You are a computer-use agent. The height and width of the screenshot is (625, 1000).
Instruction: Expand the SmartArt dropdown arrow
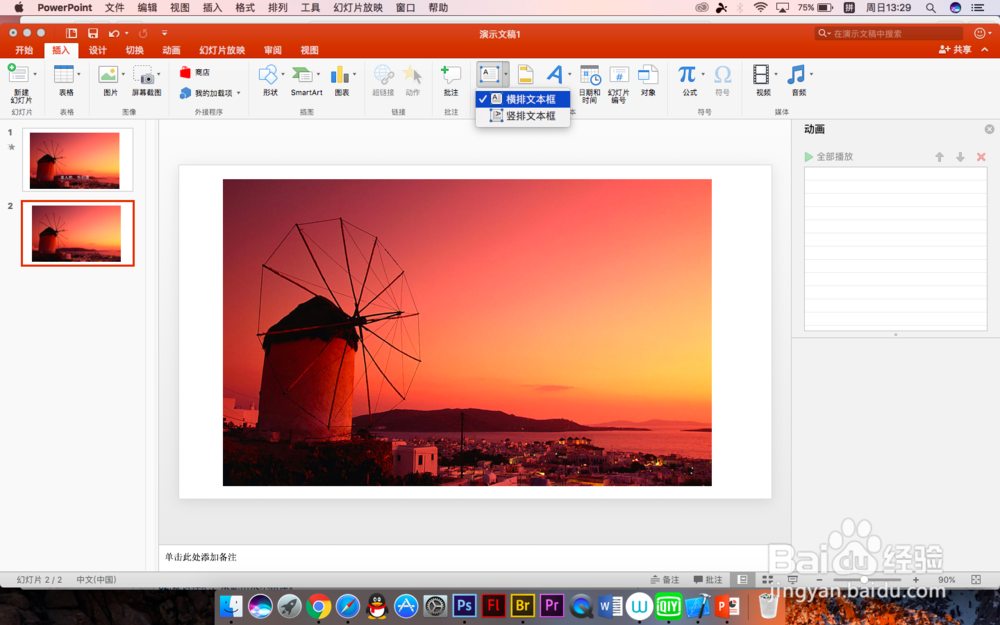[318, 75]
